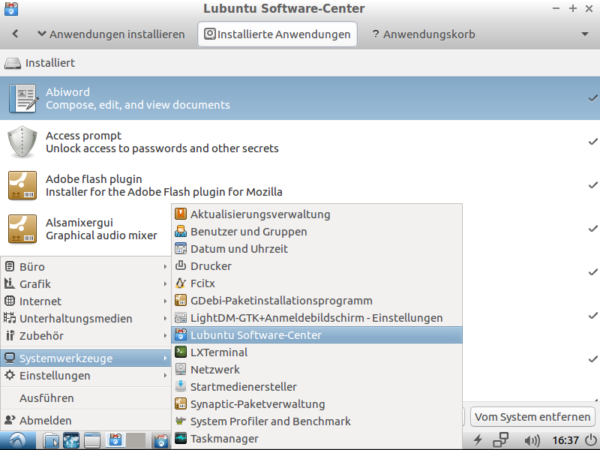Click the back chevron in the toolbar

(15, 34)
